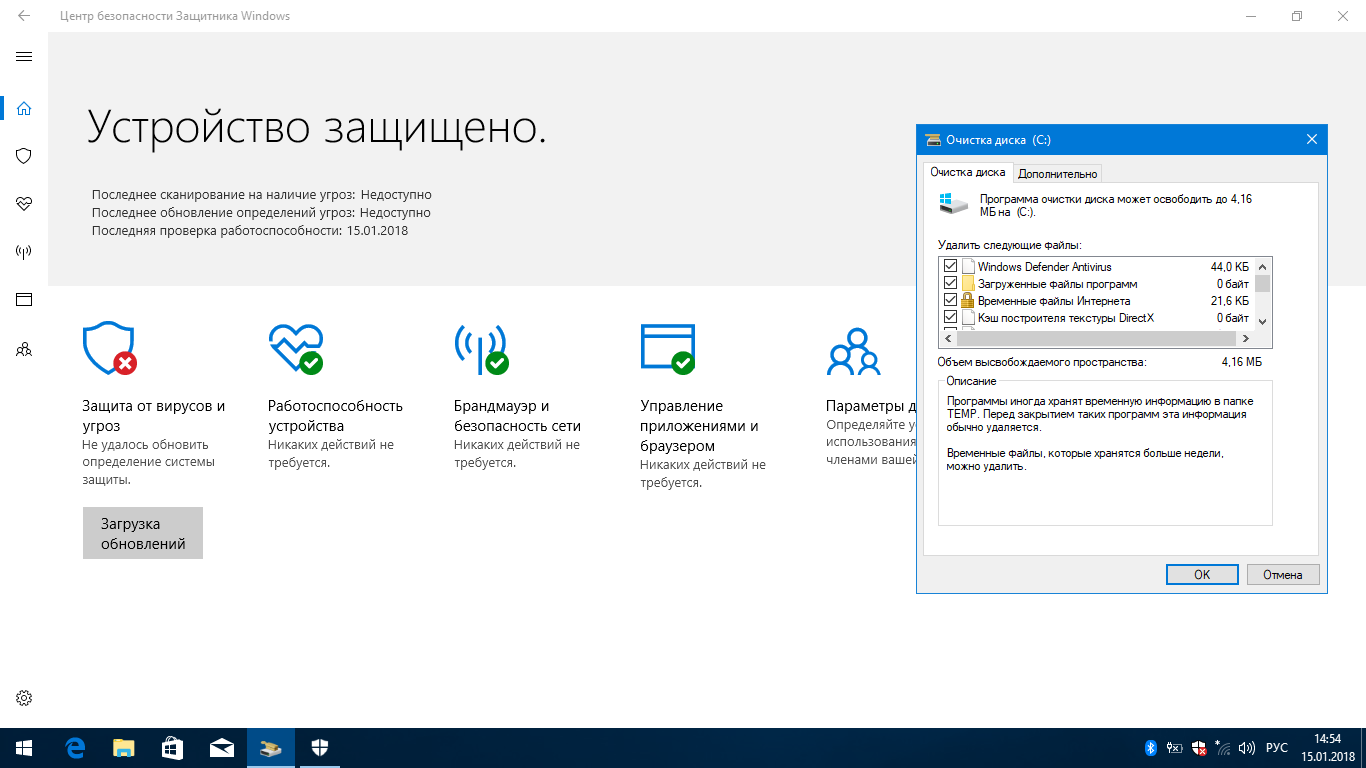Open the hamburger navigation menu
Viewport: 1366px width, 768px height.
[x=24, y=57]
